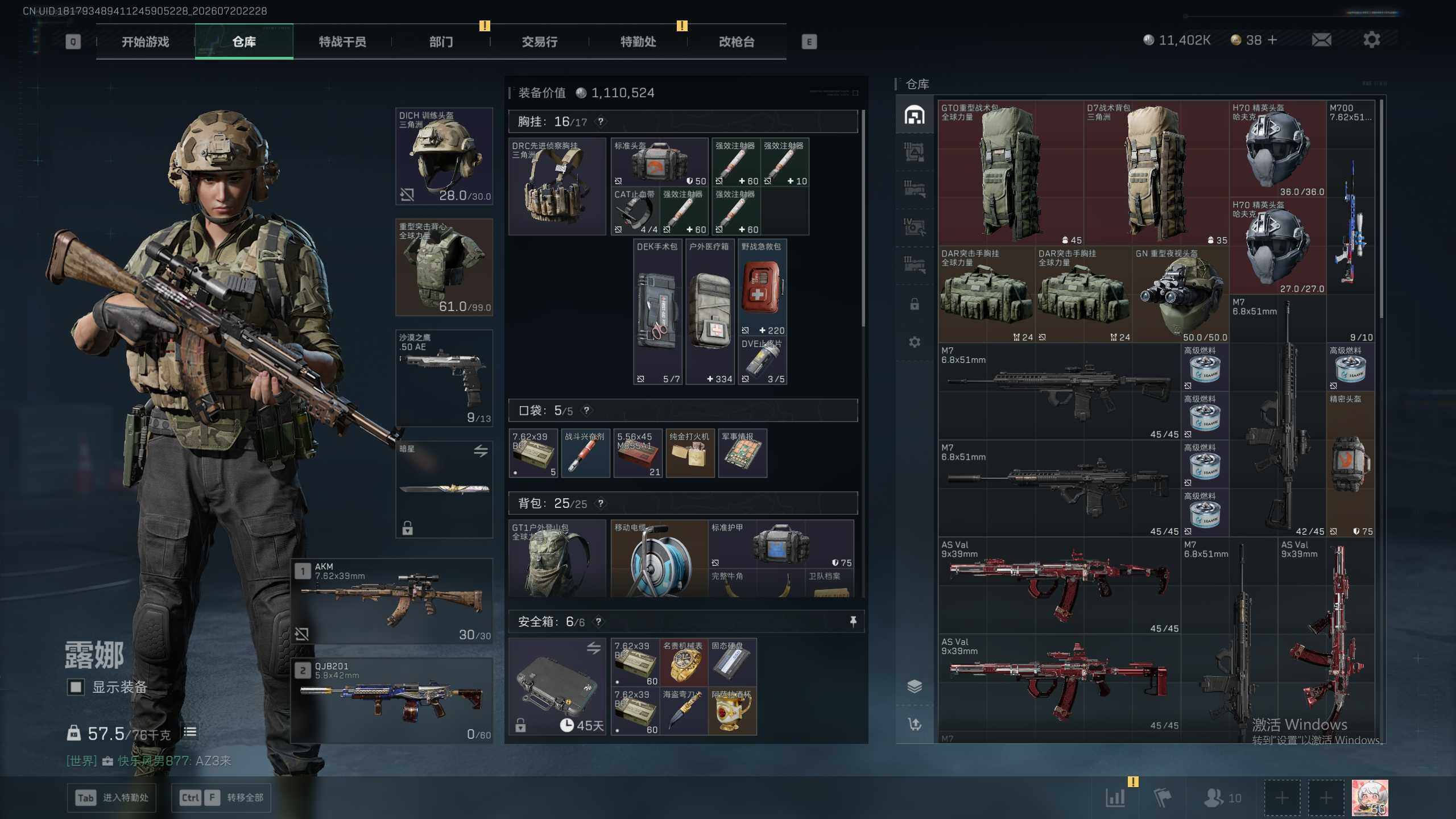Select GN 重型夜视头盔 in warehouse
The width and height of the screenshot is (1456, 819).
pos(1181,295)
